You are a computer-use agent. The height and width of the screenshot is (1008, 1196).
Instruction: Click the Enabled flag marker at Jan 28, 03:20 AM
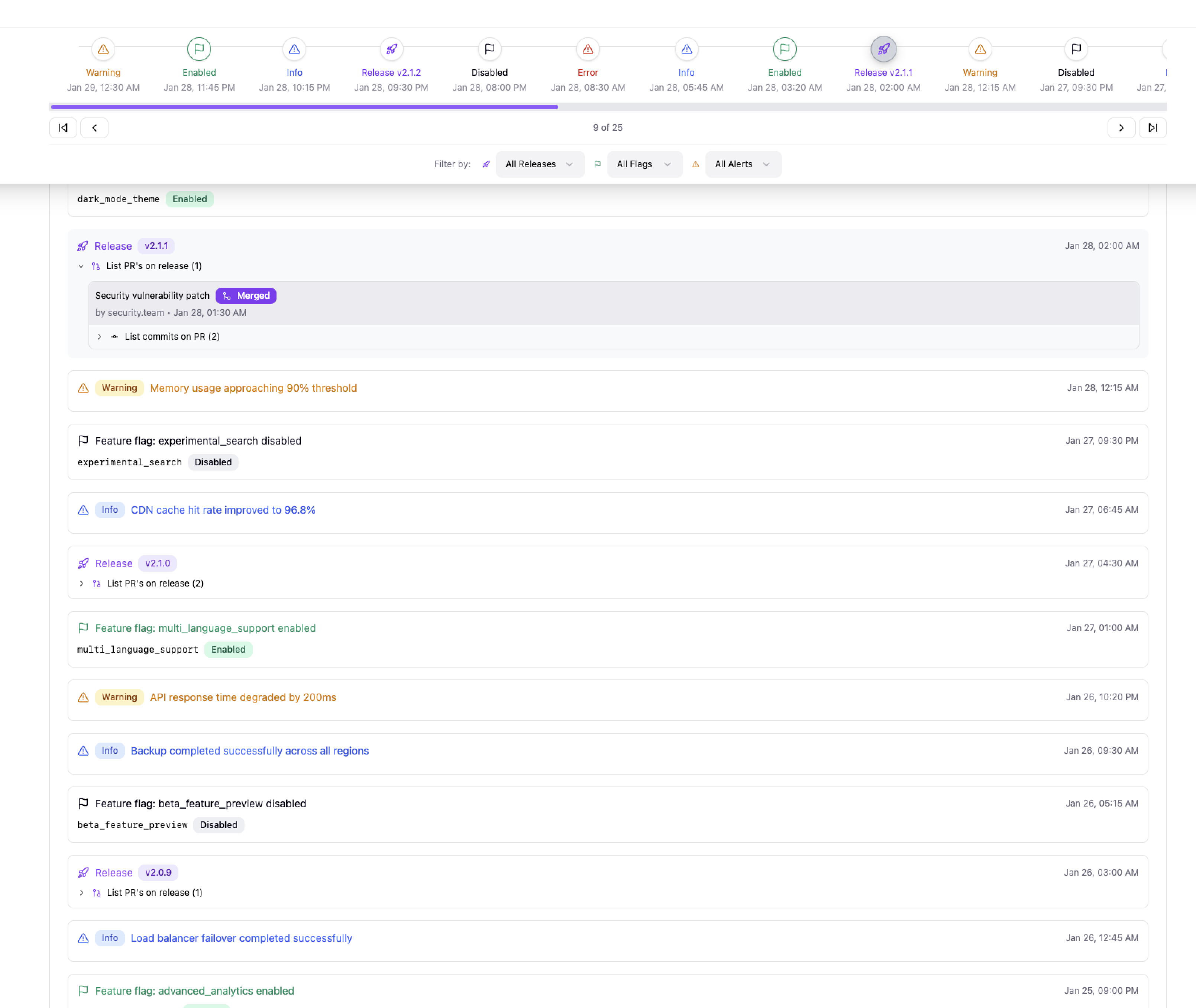tap(785, 49)
